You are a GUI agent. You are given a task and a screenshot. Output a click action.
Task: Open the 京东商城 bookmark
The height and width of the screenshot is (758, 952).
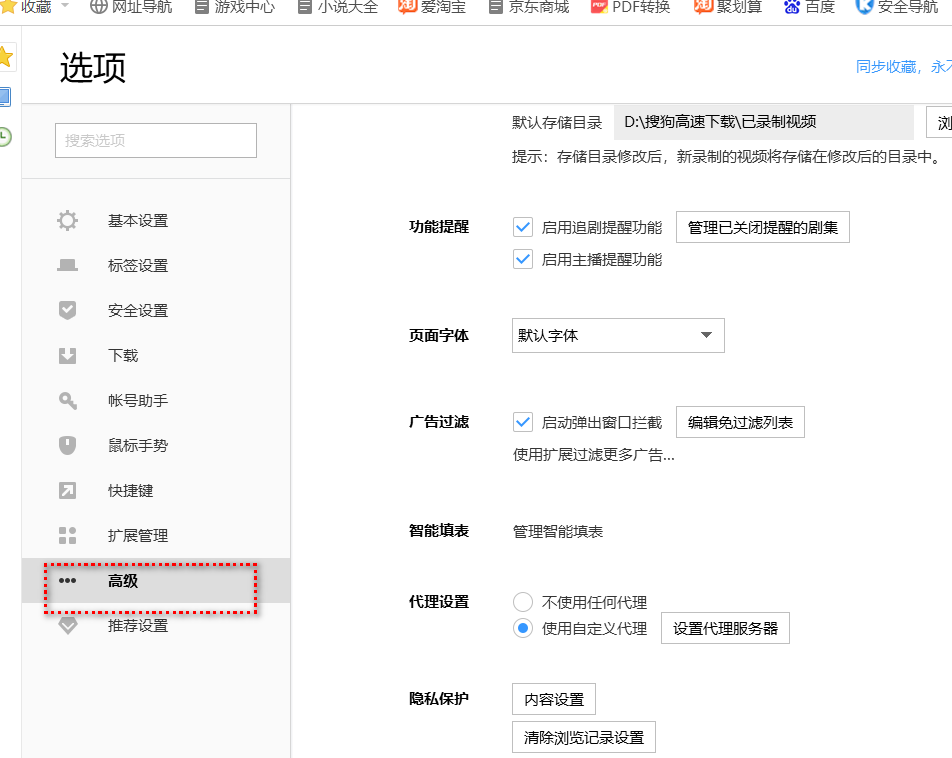pos(529,7)
